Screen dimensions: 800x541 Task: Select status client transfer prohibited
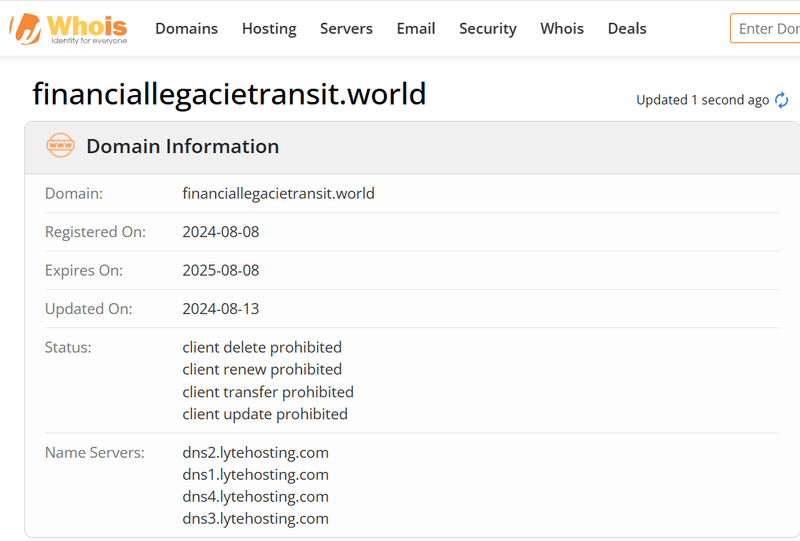(268, 391)
